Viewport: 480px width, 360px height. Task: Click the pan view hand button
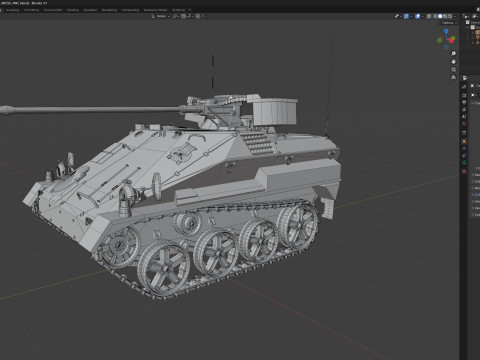[x=453, y=61]
